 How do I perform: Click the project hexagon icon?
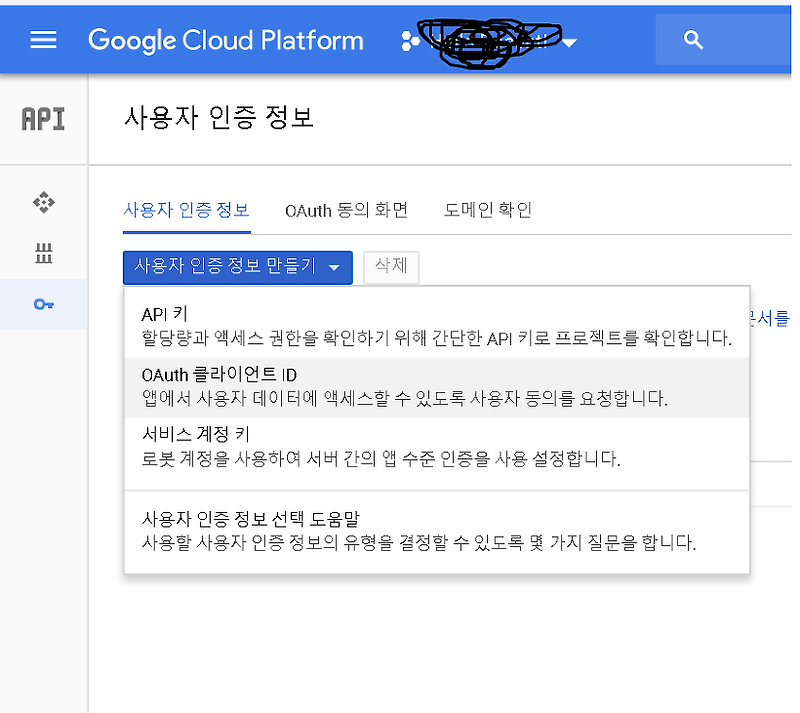click(410, 41)
